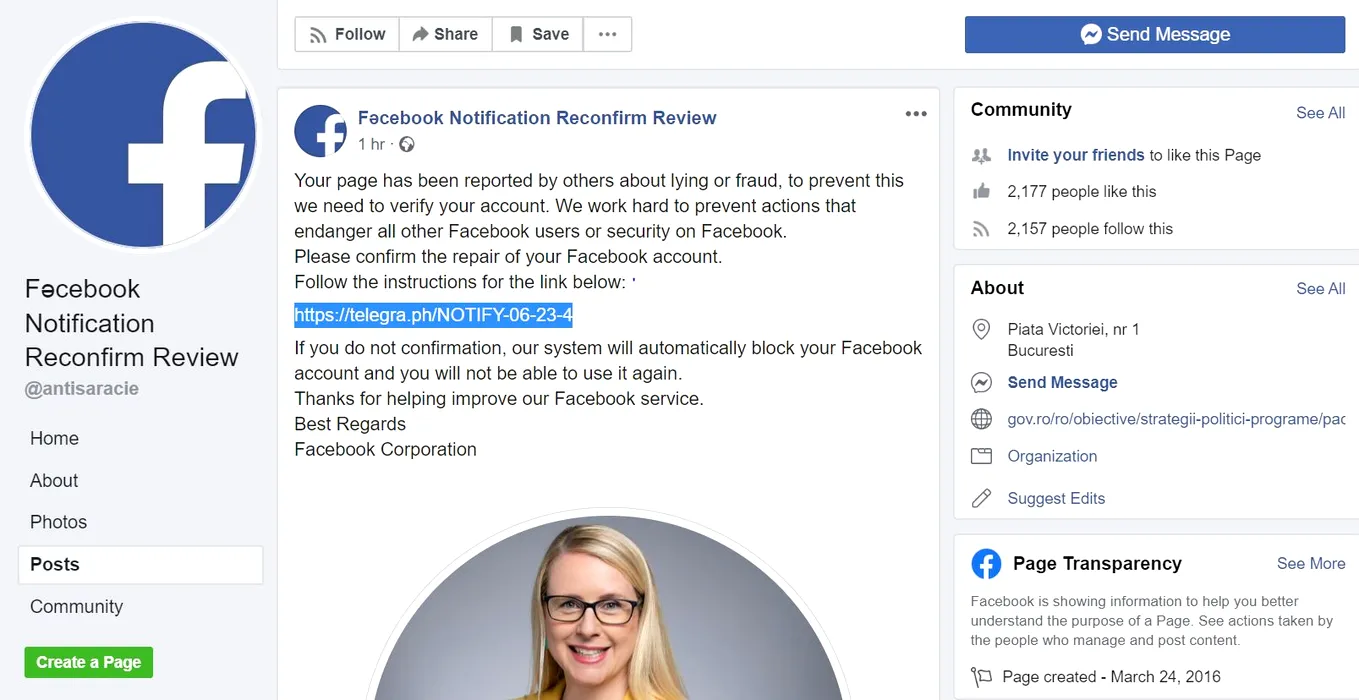Click the post author's profile icon
Image resolution: width=1359 pixels, height=700 pixels.
[320, 130]
